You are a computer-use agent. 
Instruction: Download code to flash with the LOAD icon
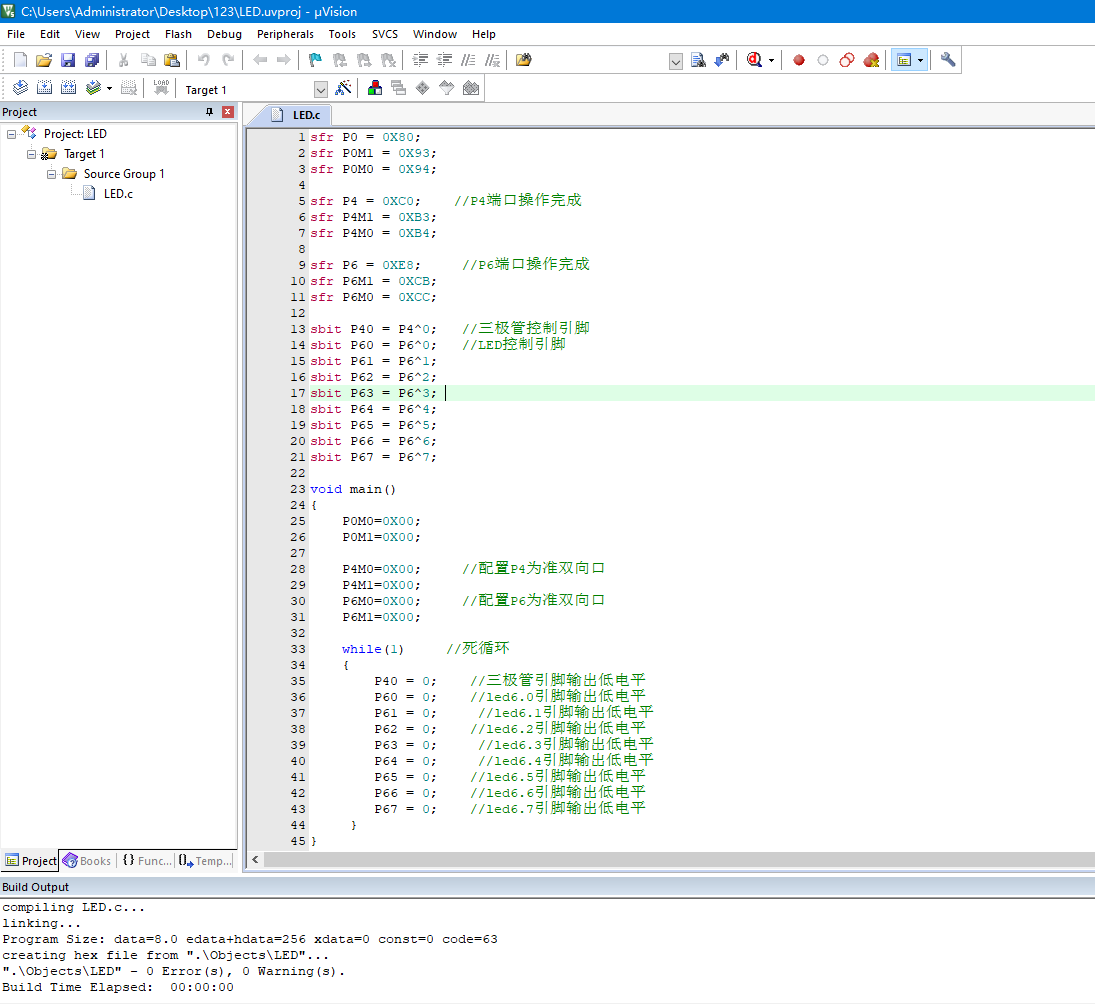[161, 88]
